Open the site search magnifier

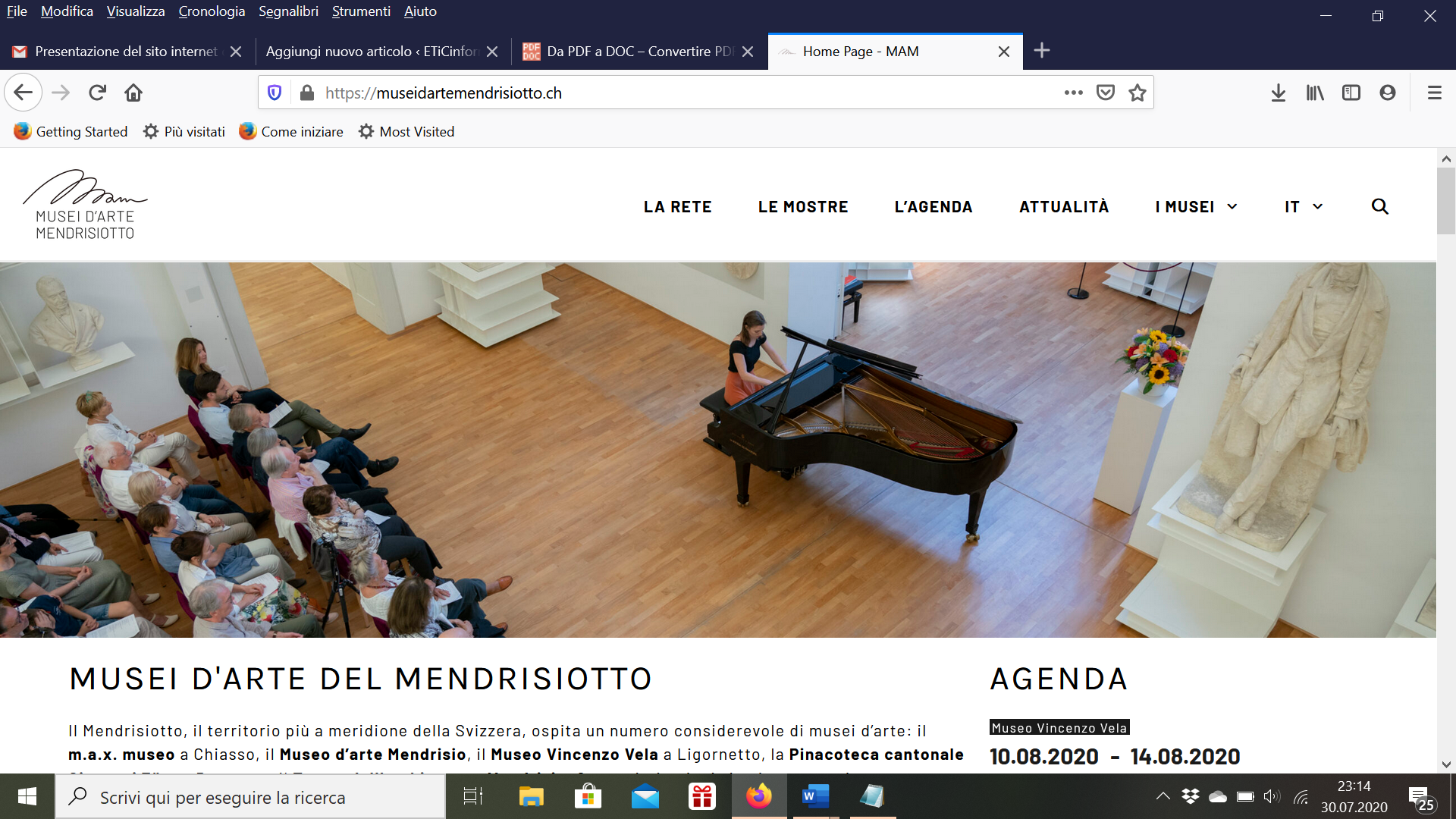(1380, 206)
